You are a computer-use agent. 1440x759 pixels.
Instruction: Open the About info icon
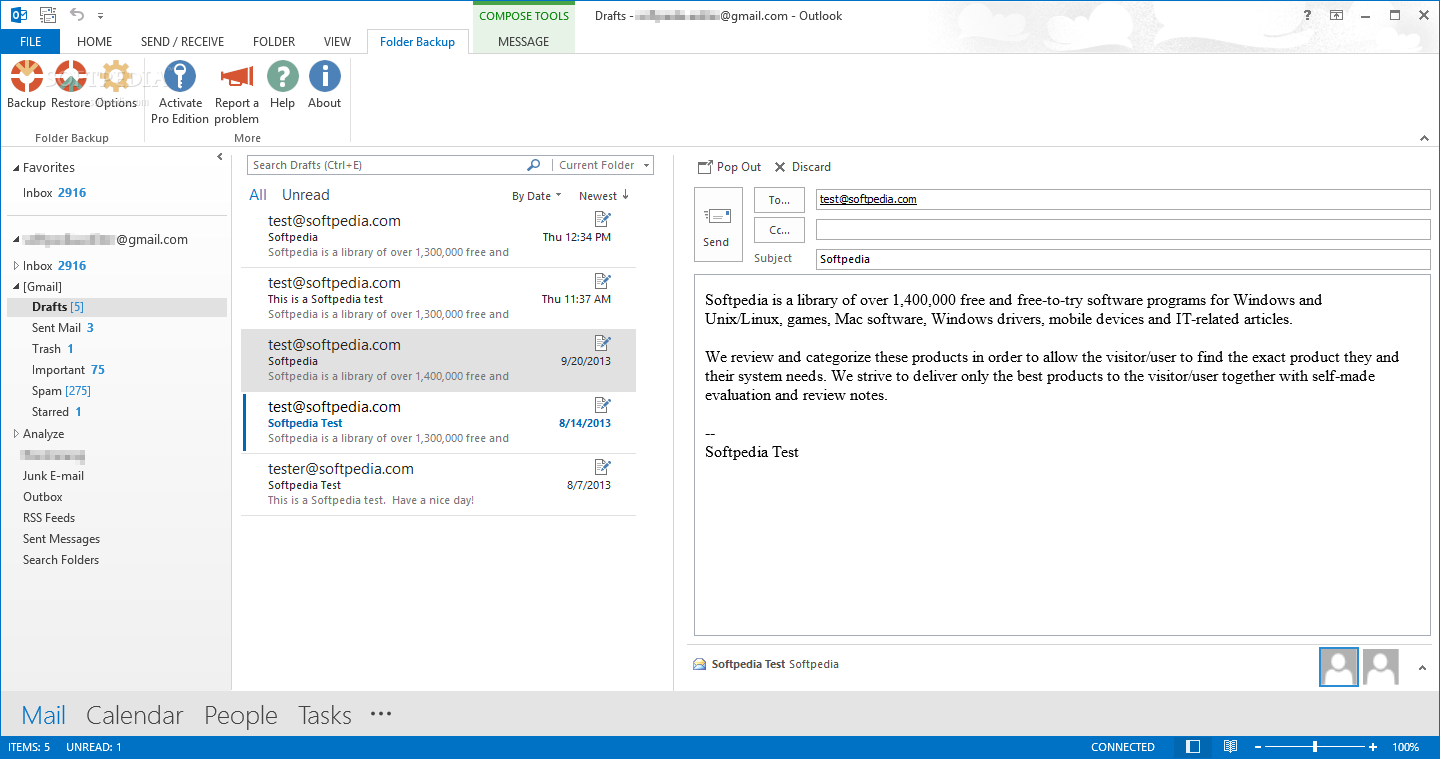(x=324, y=76)
